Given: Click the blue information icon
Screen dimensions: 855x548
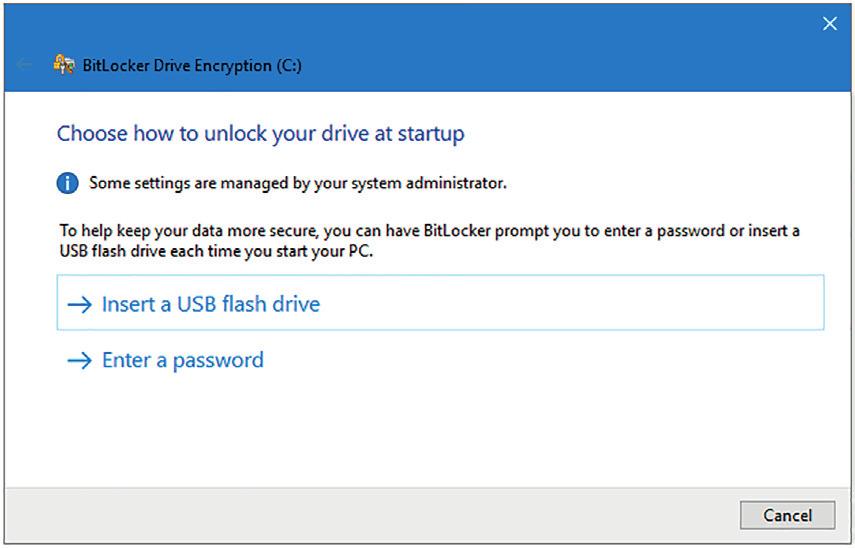Looking at the screenshot, I should 68,183.
